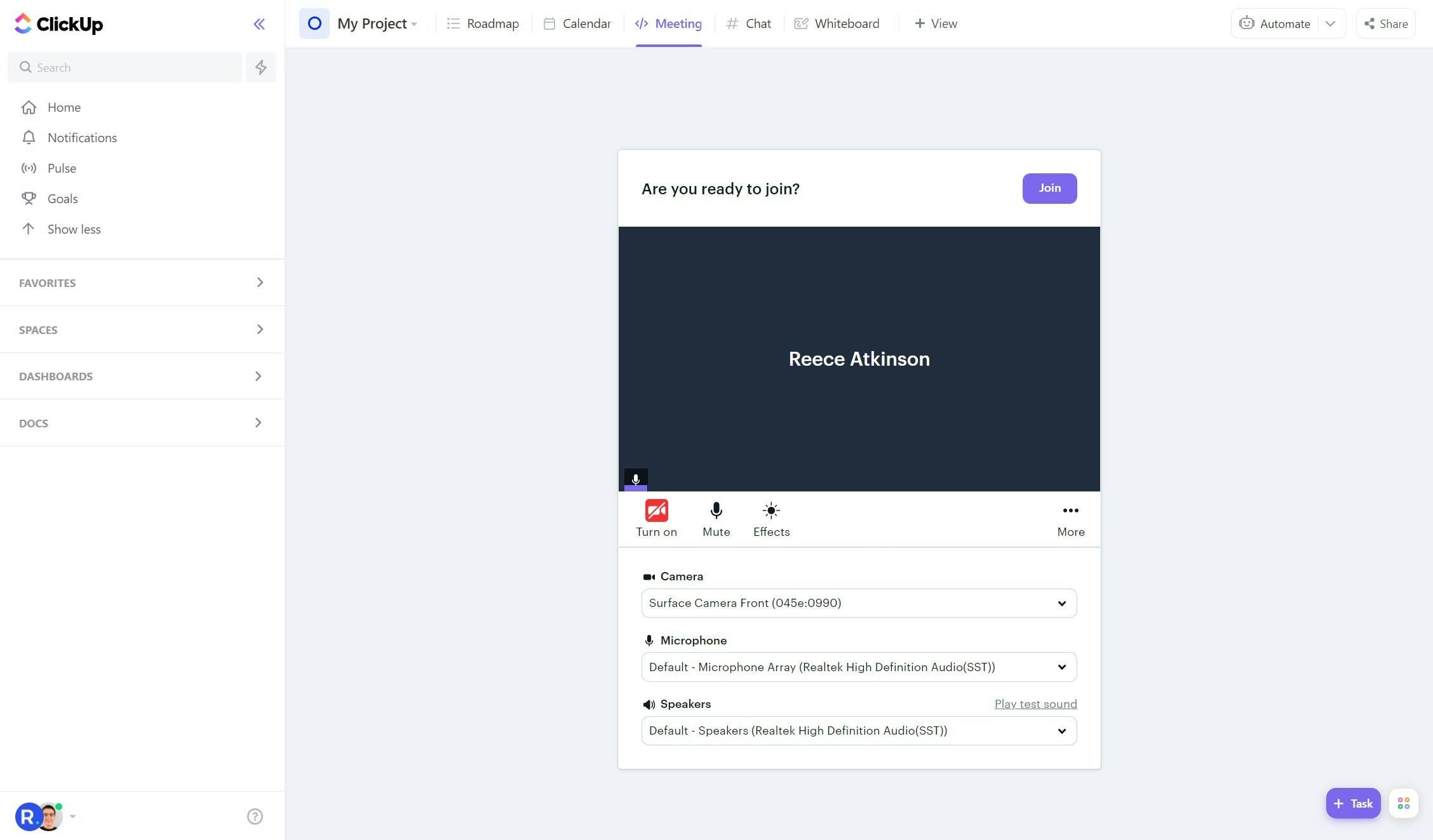Image resolution: width=1433 pixels, height=840 pixels.
Task: Click the ClickUp logo
Action: pyautogui.click(x=58, y=23)
